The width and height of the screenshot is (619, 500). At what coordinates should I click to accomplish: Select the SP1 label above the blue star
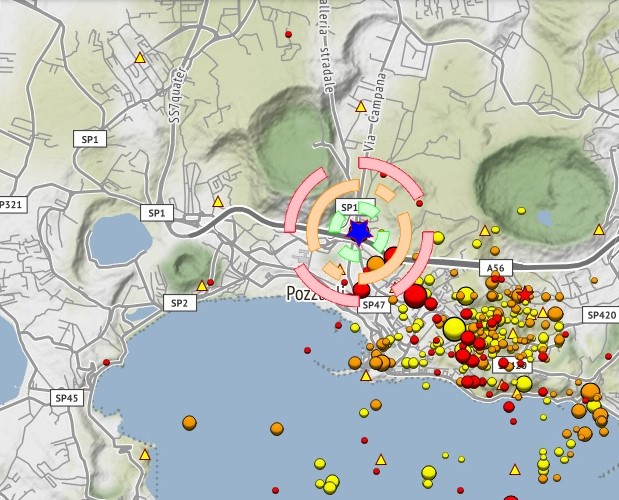350,207
